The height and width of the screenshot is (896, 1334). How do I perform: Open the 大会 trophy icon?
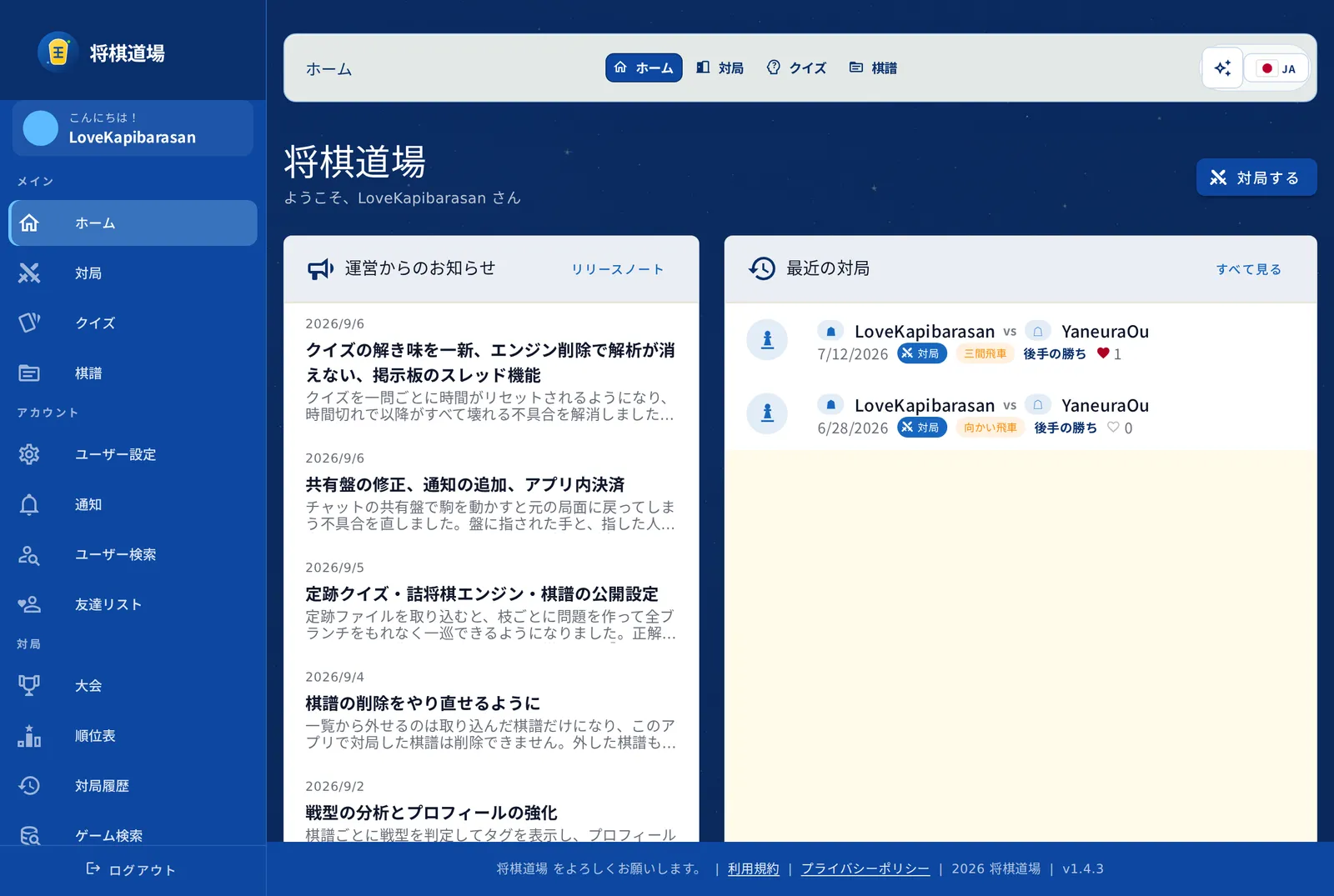(x=29, y=685)
